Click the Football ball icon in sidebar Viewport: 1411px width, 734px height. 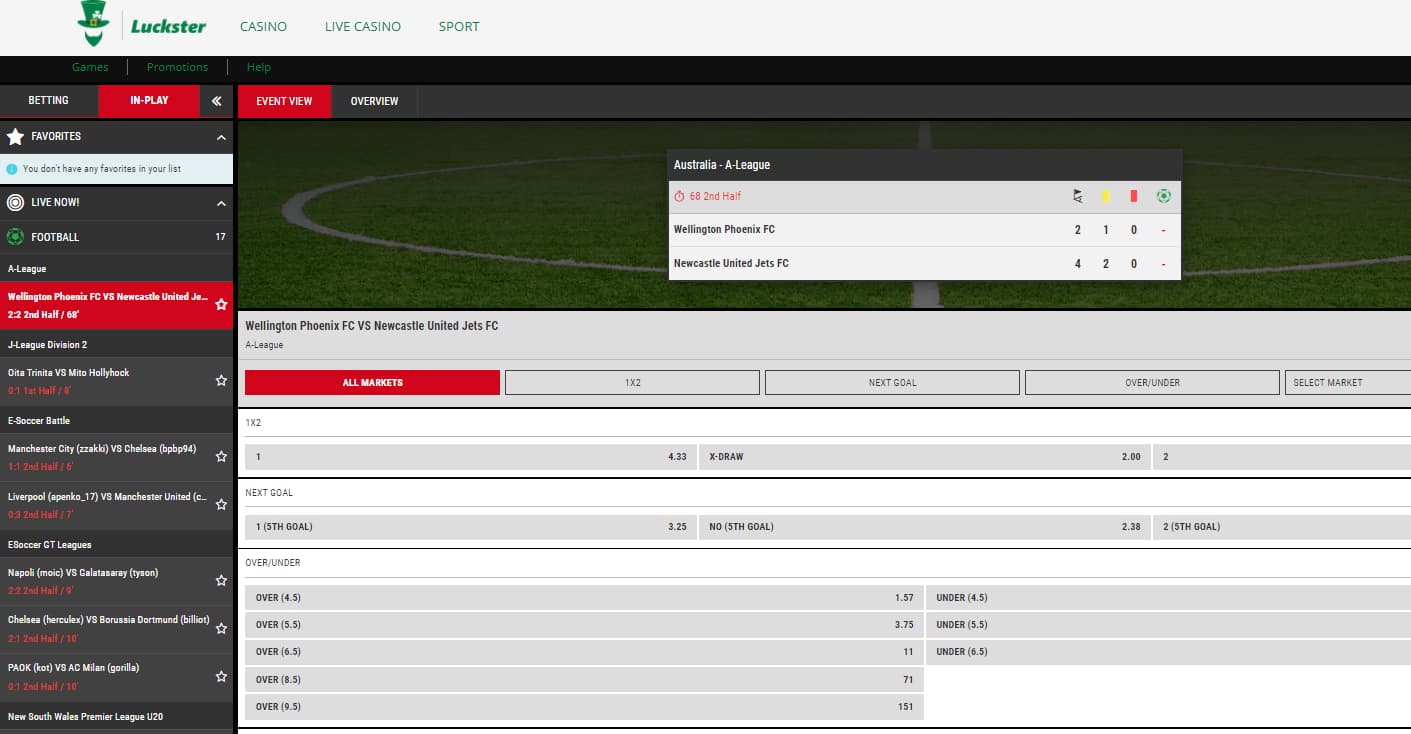click(15, 237)
